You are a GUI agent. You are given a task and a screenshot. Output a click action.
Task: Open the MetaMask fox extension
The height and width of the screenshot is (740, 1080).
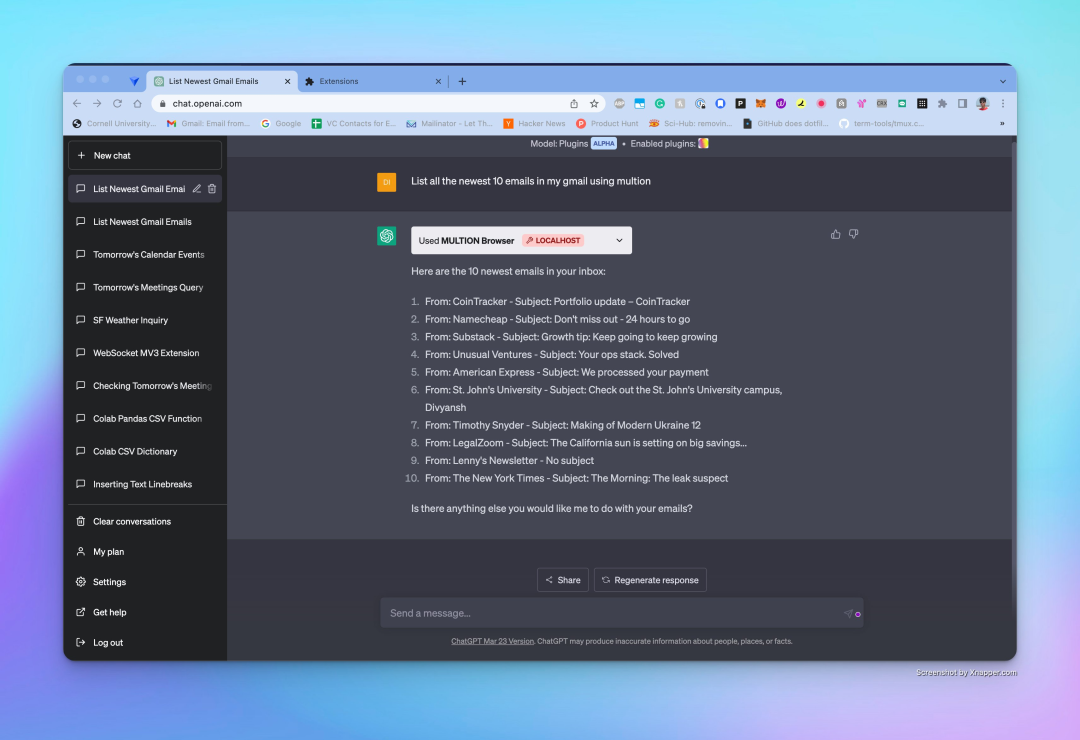[x=760, y=103]
